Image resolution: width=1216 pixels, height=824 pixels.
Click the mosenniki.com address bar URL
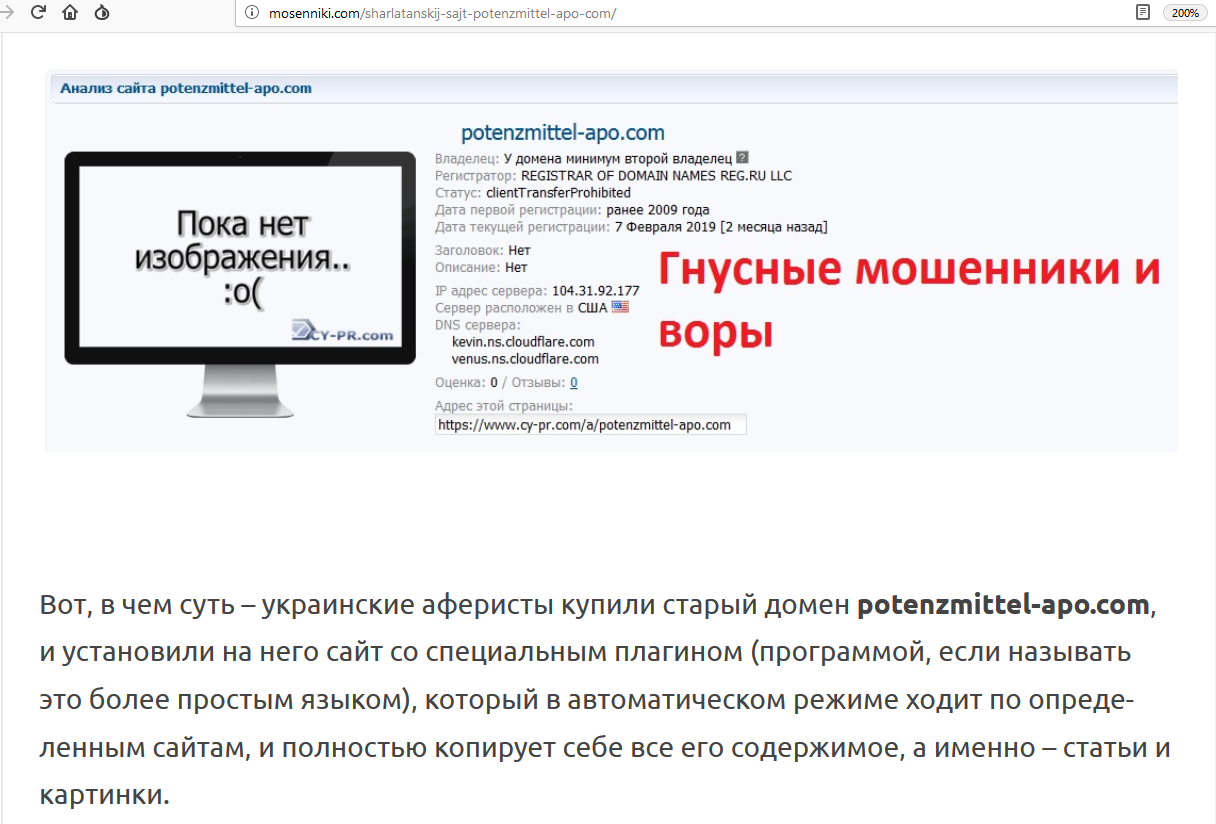(442, 13)
